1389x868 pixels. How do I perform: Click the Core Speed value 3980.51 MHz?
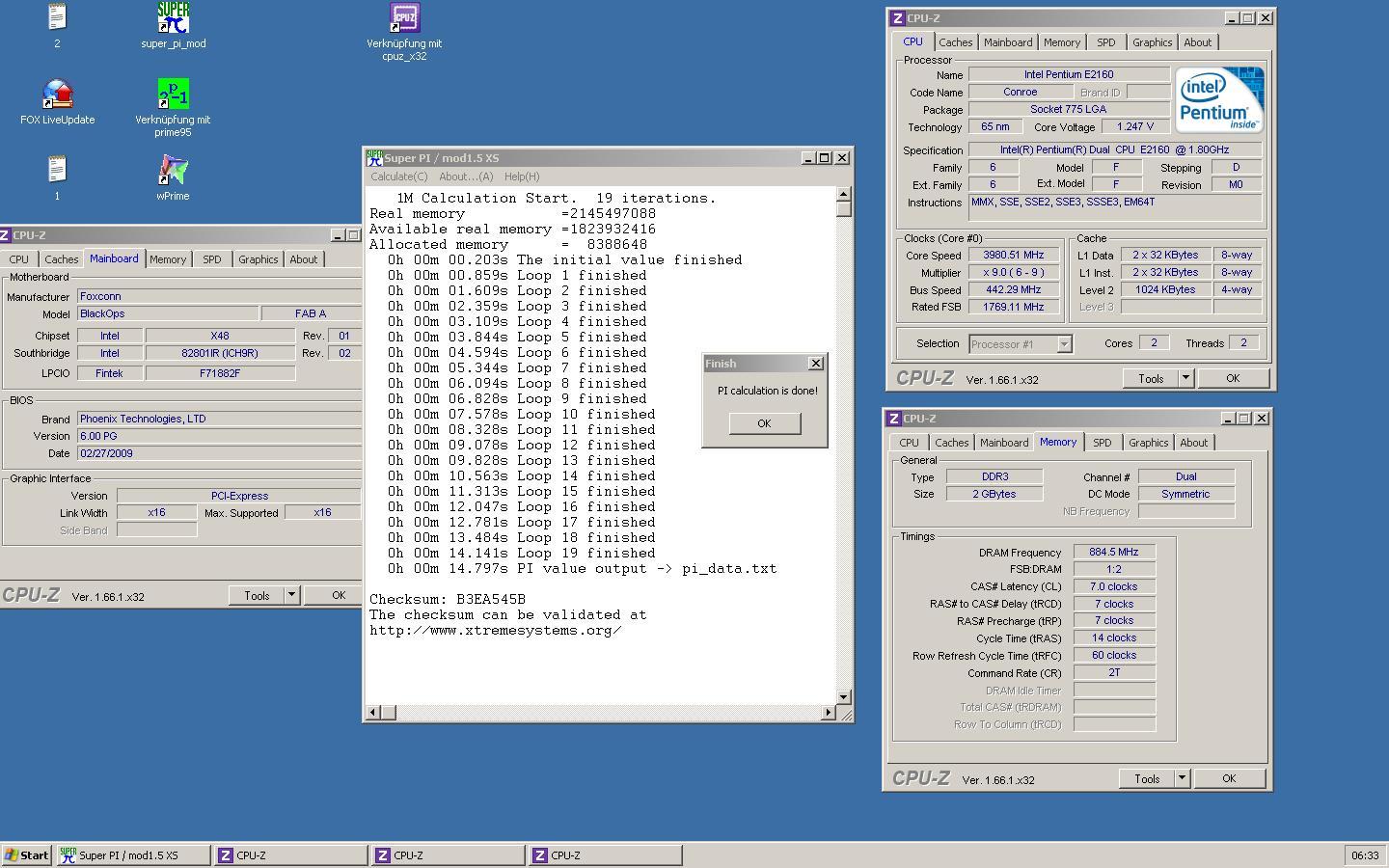pos(1013,256)
